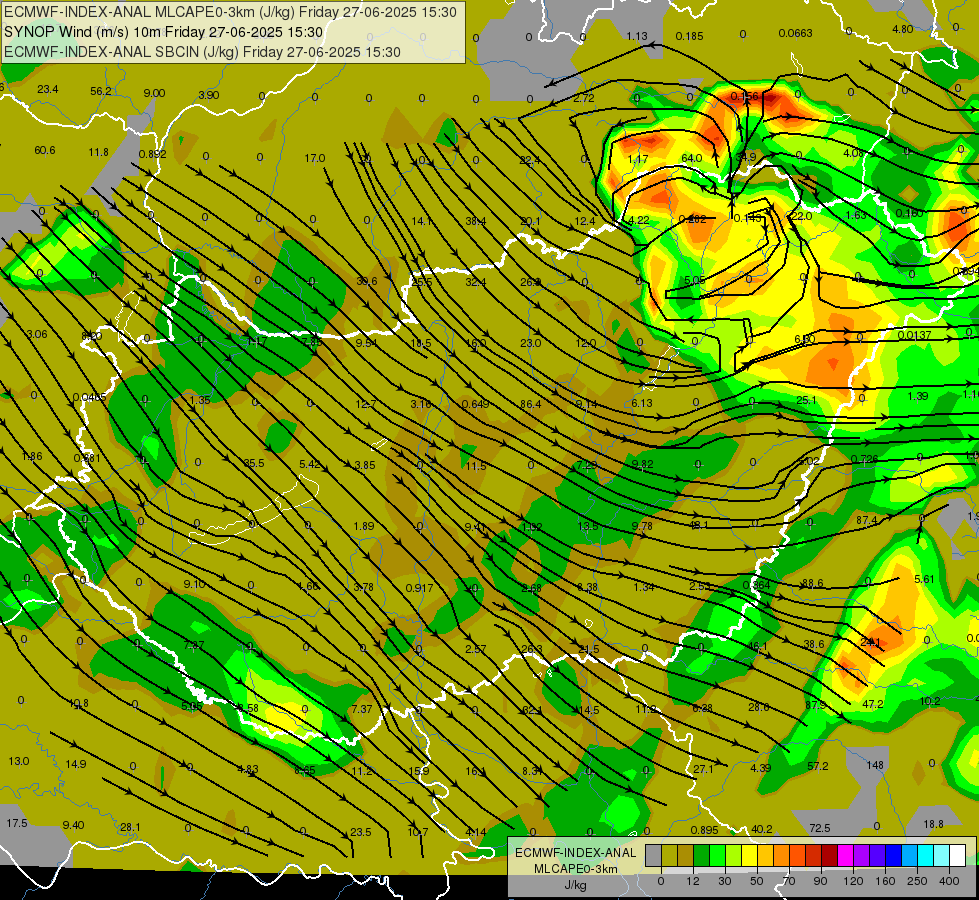
Task: Click the legend label 'MLCAPE0-3km'
Action: tap(575, 869)
